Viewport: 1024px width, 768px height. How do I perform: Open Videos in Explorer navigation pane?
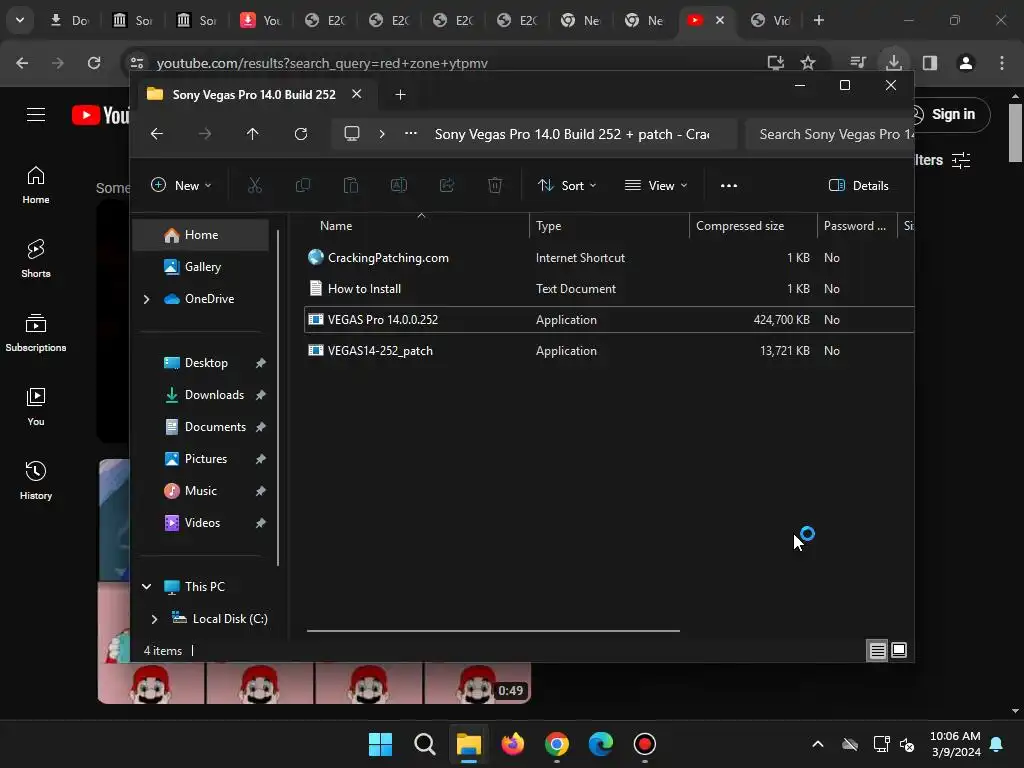pos(201,522)
